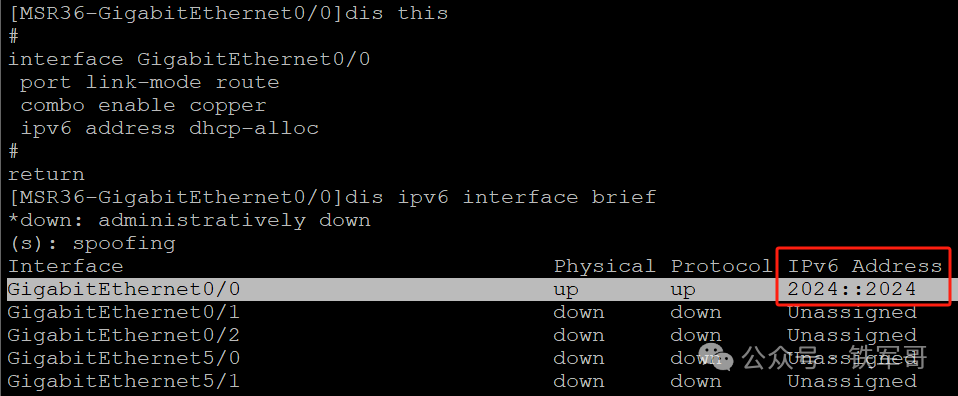Click the IPv6 Address column header
Screen dimensions: 958x396
[865, 266]
